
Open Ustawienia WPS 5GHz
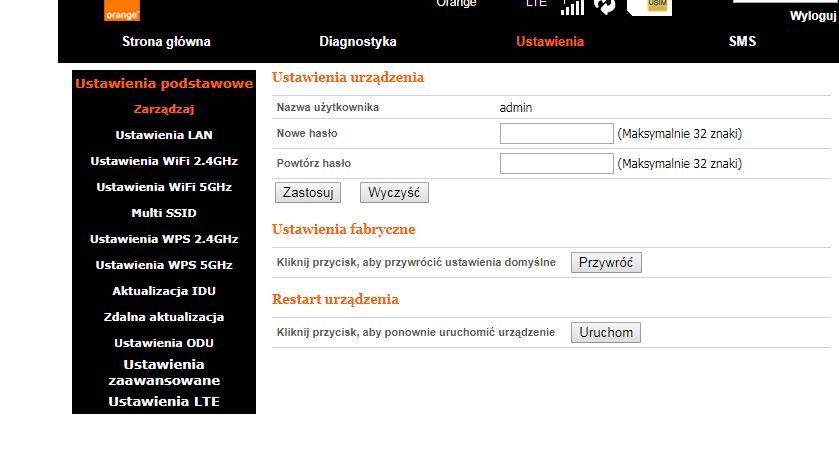pos(164,265)
